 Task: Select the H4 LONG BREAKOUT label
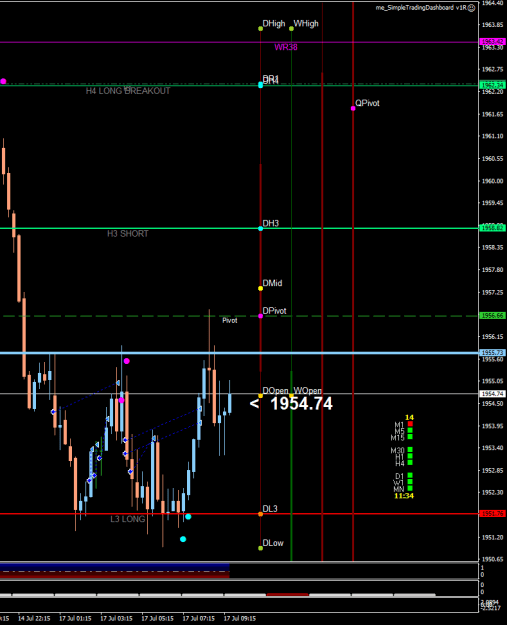128,91
